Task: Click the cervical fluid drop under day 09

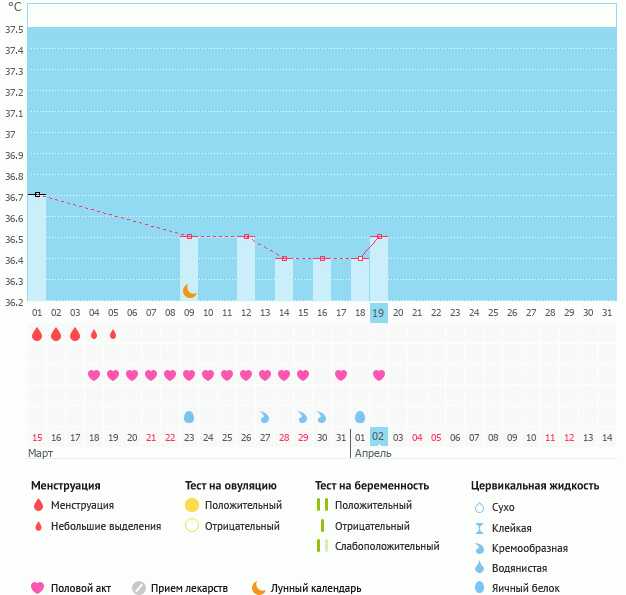Action: point(189,416)
